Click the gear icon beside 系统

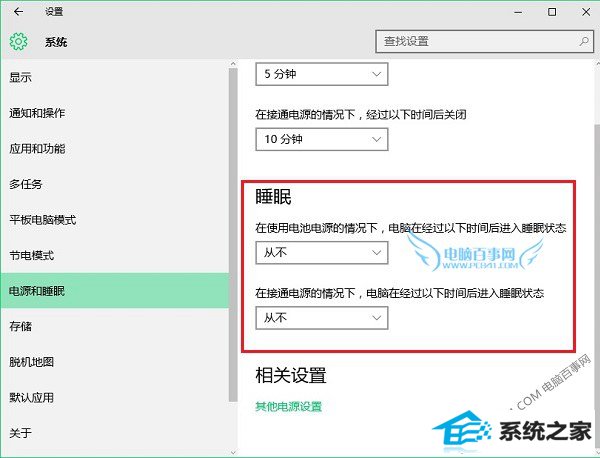click(18, 42)
